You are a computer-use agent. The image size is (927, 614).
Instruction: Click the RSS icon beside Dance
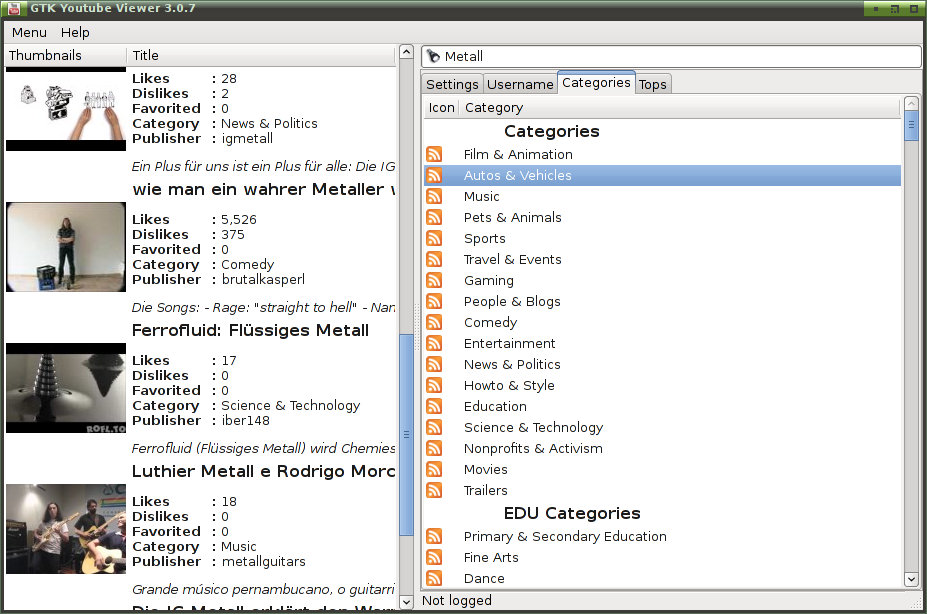[434, 578]
